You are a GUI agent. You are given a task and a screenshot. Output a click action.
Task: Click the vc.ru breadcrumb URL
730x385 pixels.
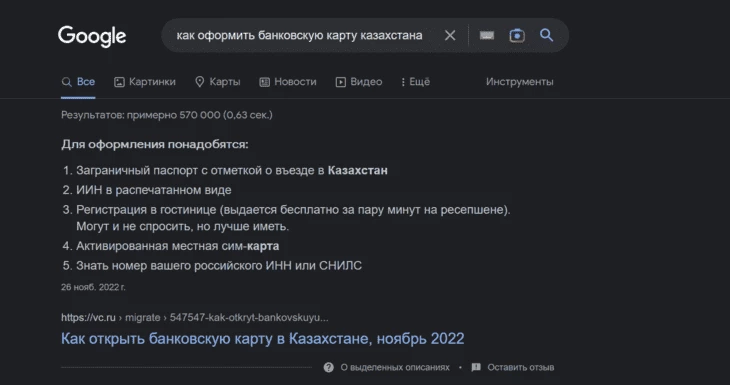(x=195, y=317)
